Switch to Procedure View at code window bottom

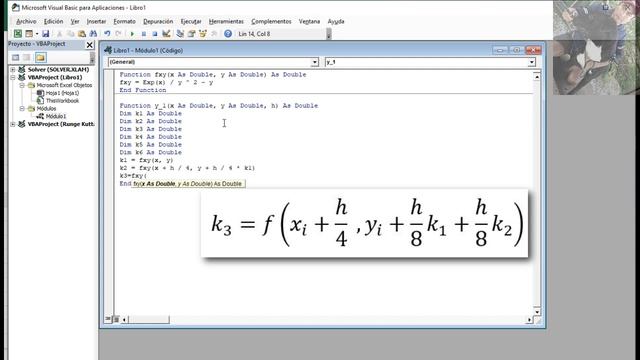(x=108, y=319)
